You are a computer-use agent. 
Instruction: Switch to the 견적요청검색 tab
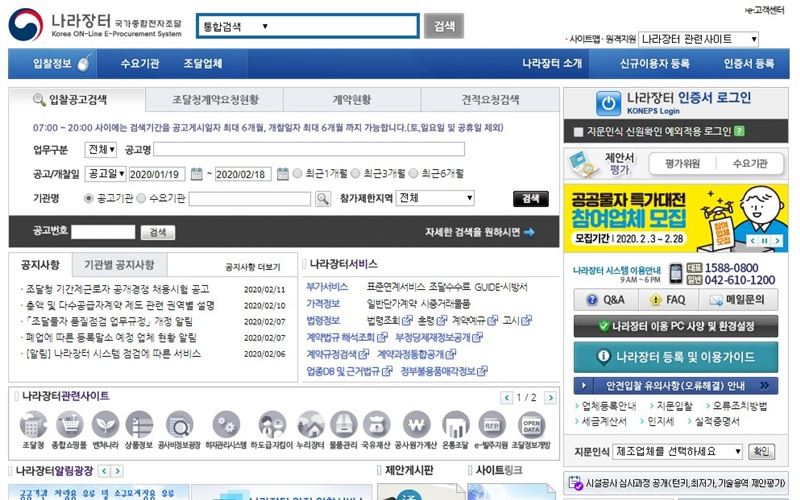coord(490,99)
